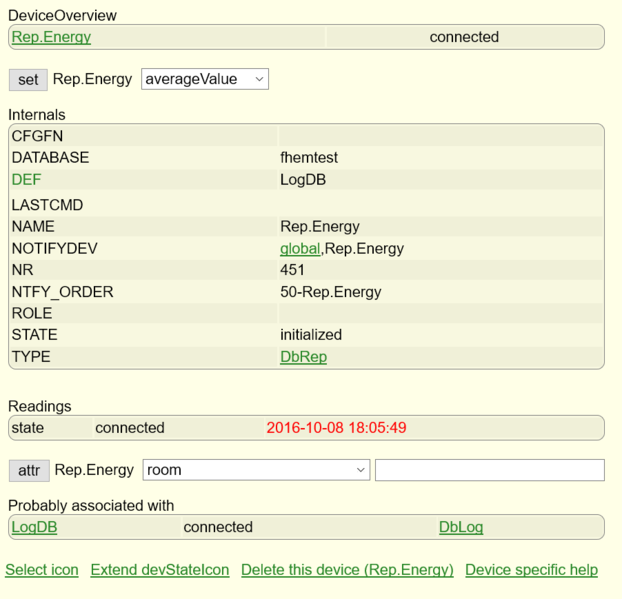Screen dimensions: 622x599
Task: Click the connected status in DeviceOverview
Action: [x=464, y=37]
